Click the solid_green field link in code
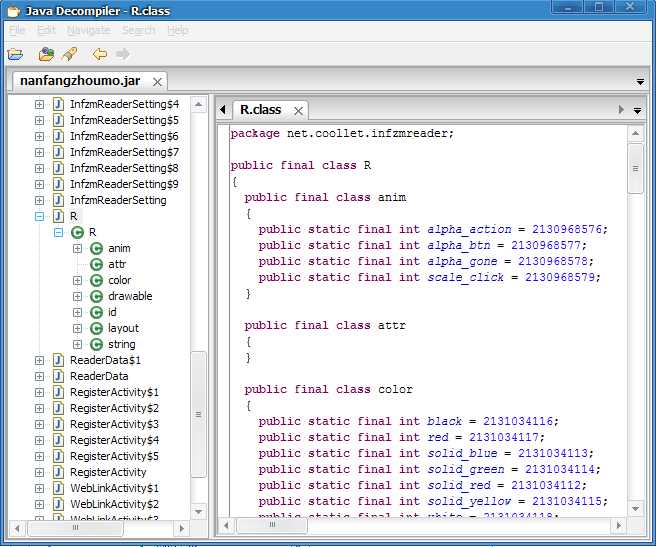The height and width of the screenshot is (547, 656). tap(466, 470)
